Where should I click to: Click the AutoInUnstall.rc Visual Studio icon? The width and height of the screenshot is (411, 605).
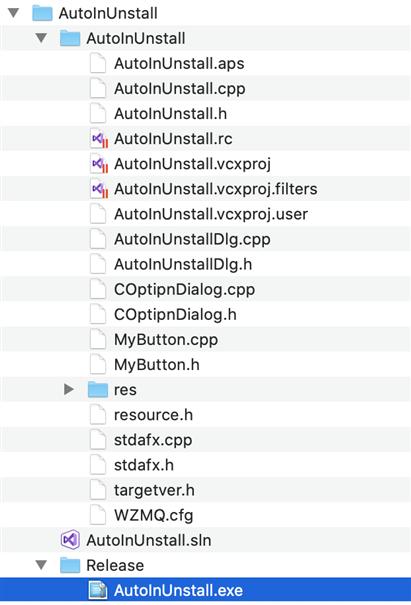99,139
